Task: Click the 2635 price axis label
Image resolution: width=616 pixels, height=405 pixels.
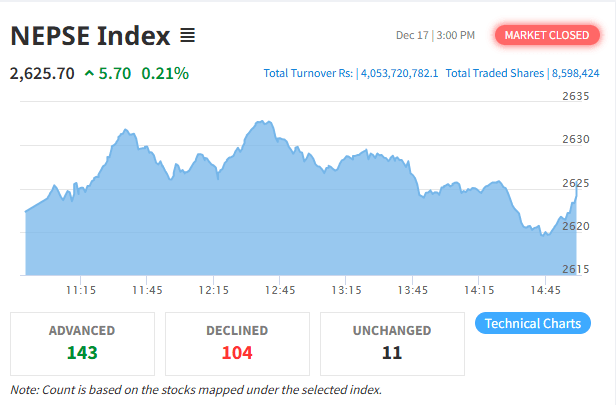Action: click(575, 97)
